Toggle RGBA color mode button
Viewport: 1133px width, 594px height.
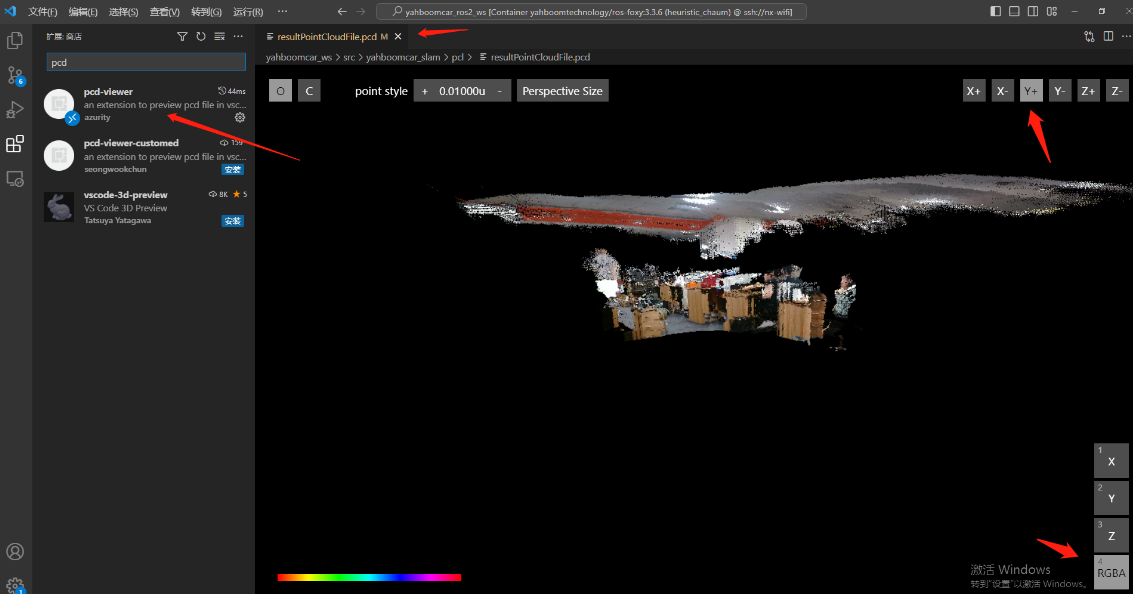click(1111, 572)
